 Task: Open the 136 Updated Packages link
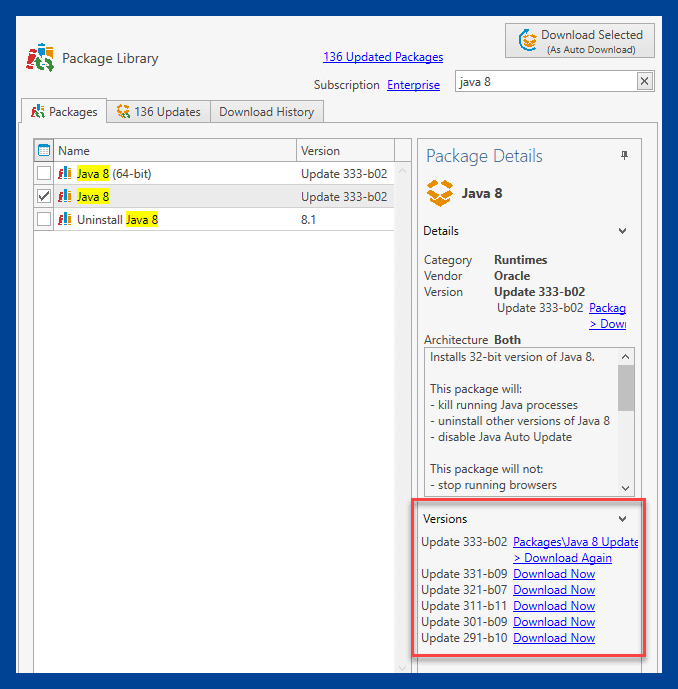click(383, 57)
